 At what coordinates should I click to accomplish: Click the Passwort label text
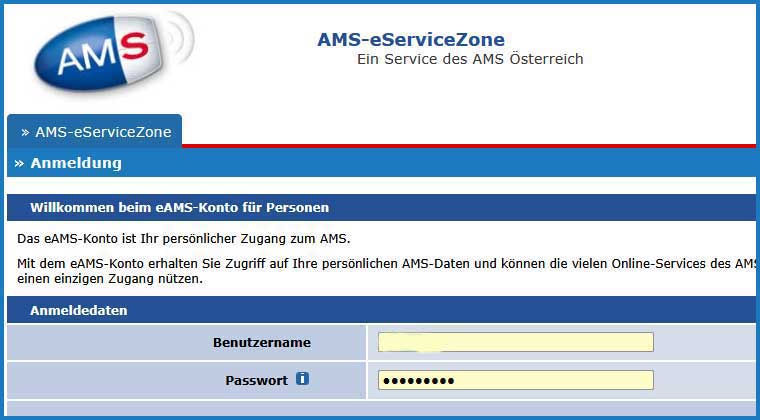(256, 380)
